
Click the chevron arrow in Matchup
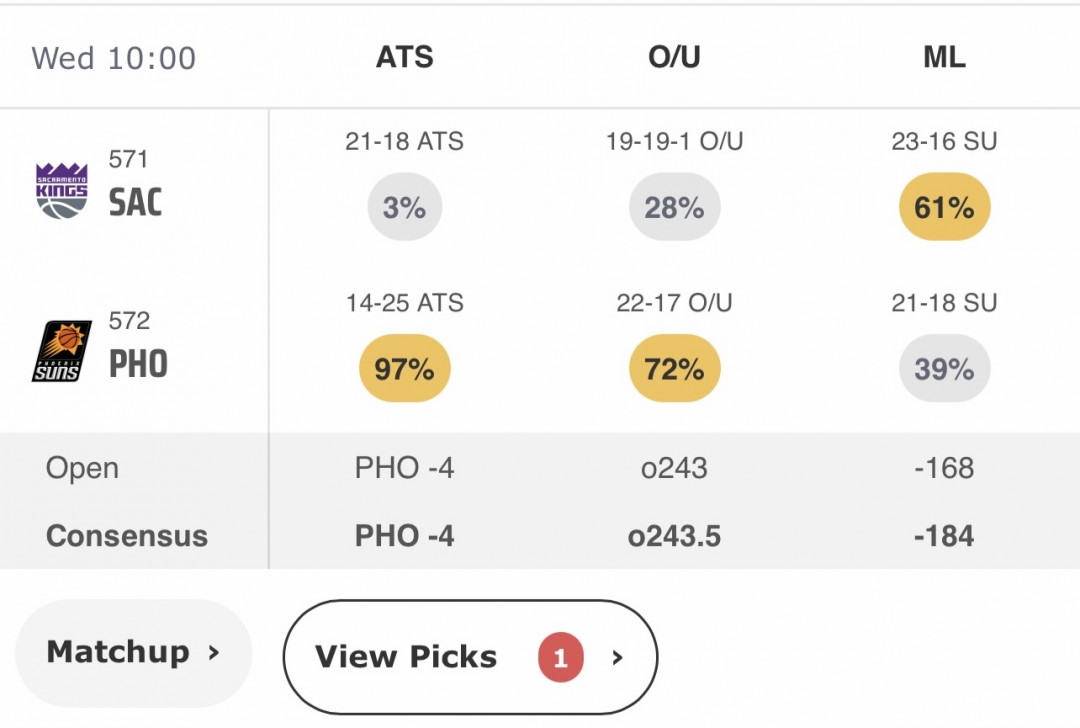pos(214,652)
